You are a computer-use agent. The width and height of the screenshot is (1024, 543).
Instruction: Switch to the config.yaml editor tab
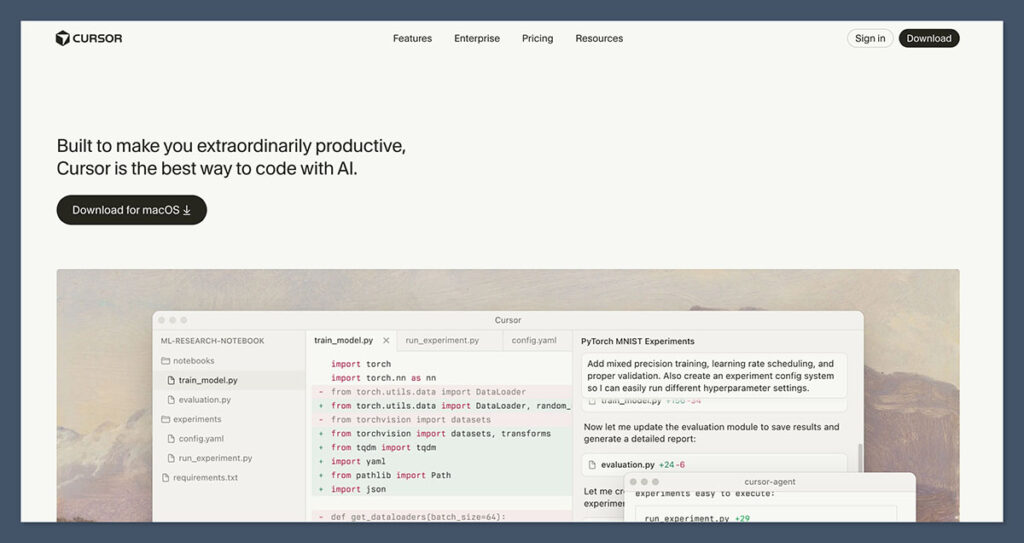click(x=534, y=341)
